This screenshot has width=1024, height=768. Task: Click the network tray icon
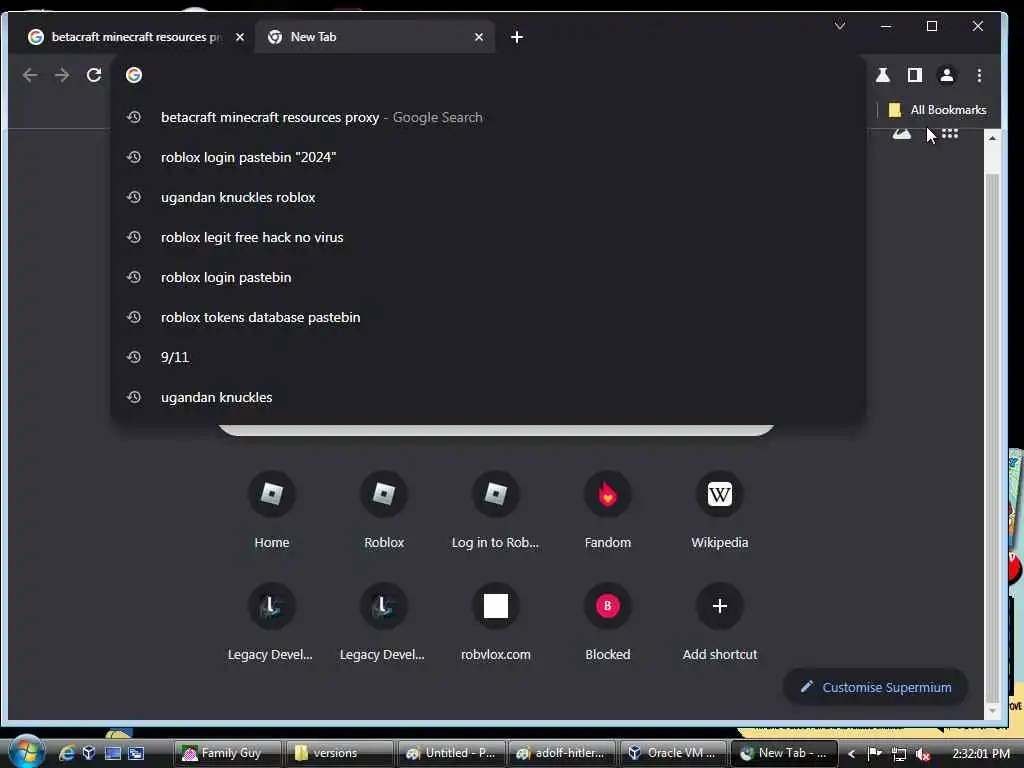tap(899, 754)
